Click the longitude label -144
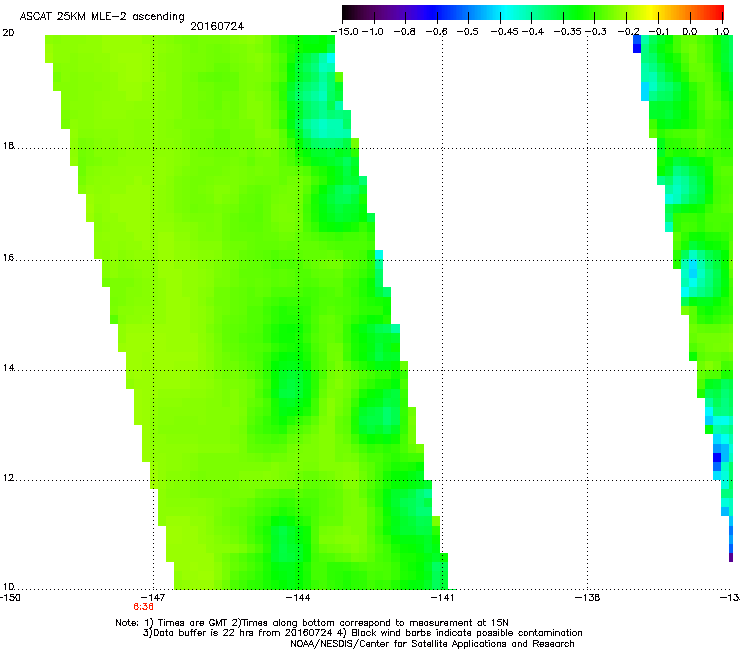 point(298,598)
